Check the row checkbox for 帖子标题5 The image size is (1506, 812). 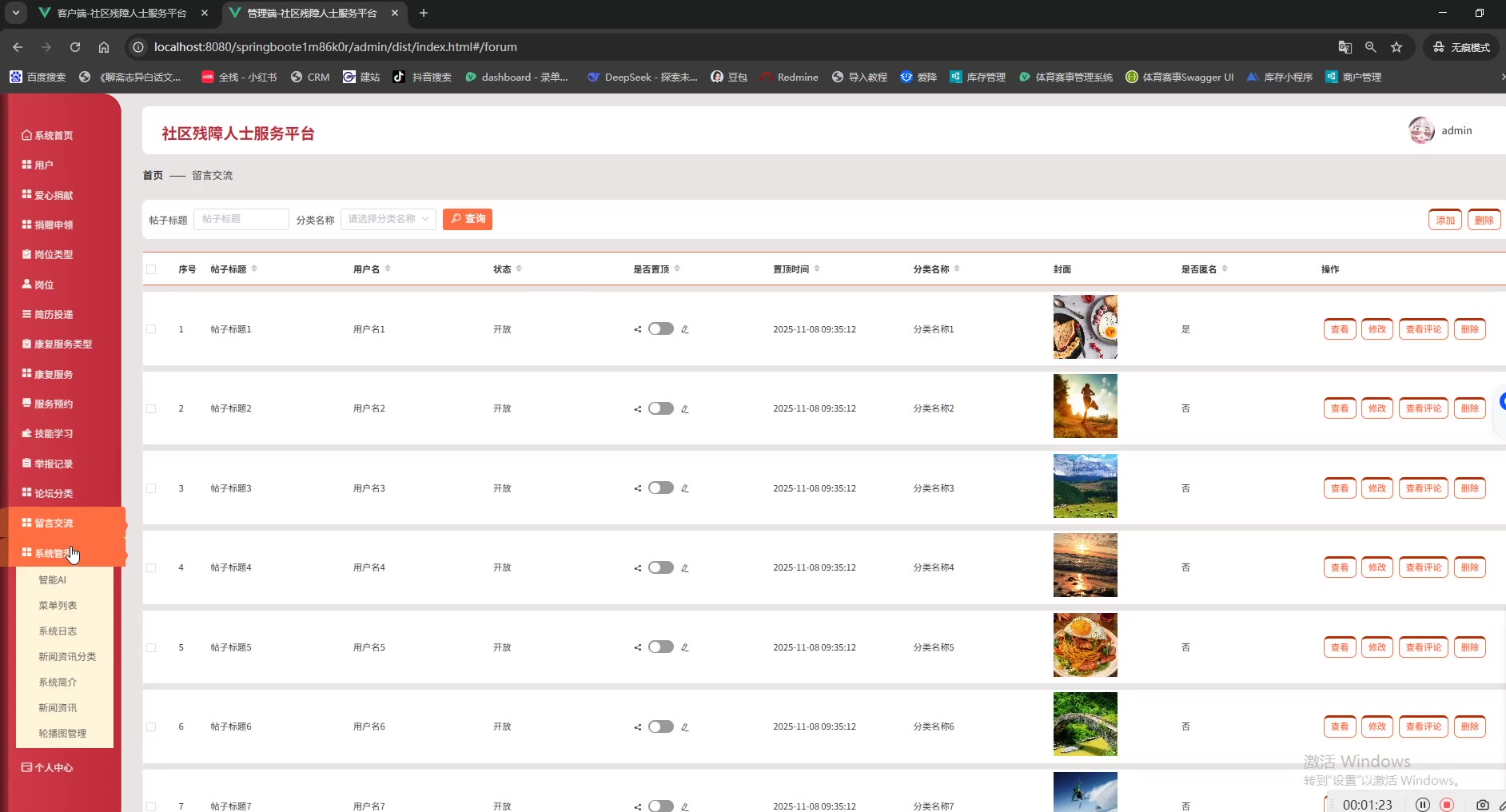click(x=151, y=647)
